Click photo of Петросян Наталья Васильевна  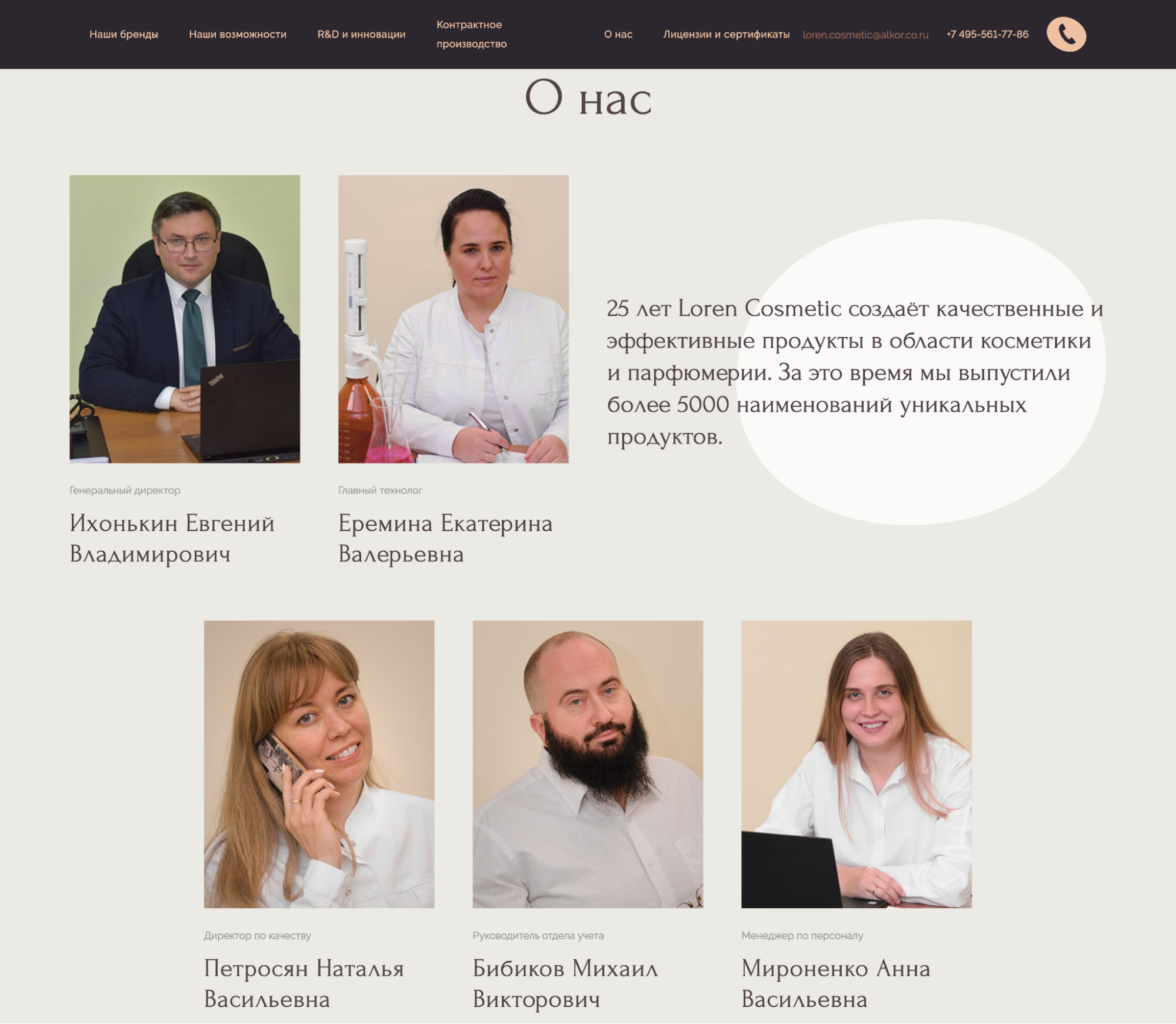tap(319, 764)
